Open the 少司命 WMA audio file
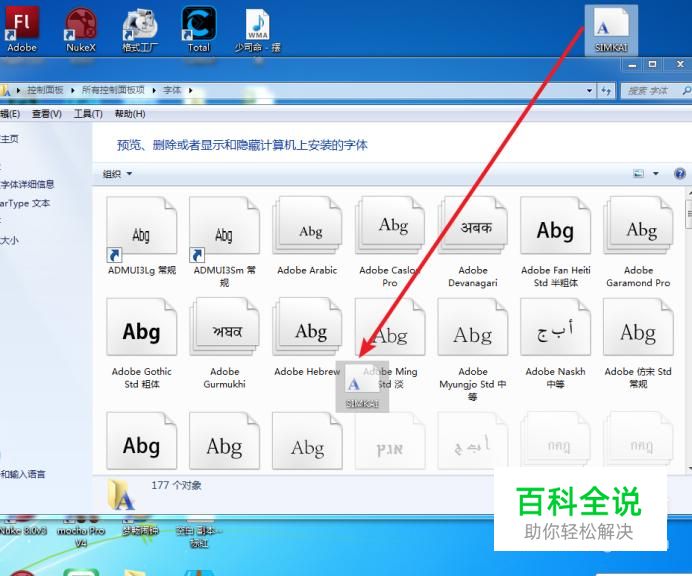Image resolution: width=692 pixels, height=576 pixels. pyautogui.click(x=257, y=30)
